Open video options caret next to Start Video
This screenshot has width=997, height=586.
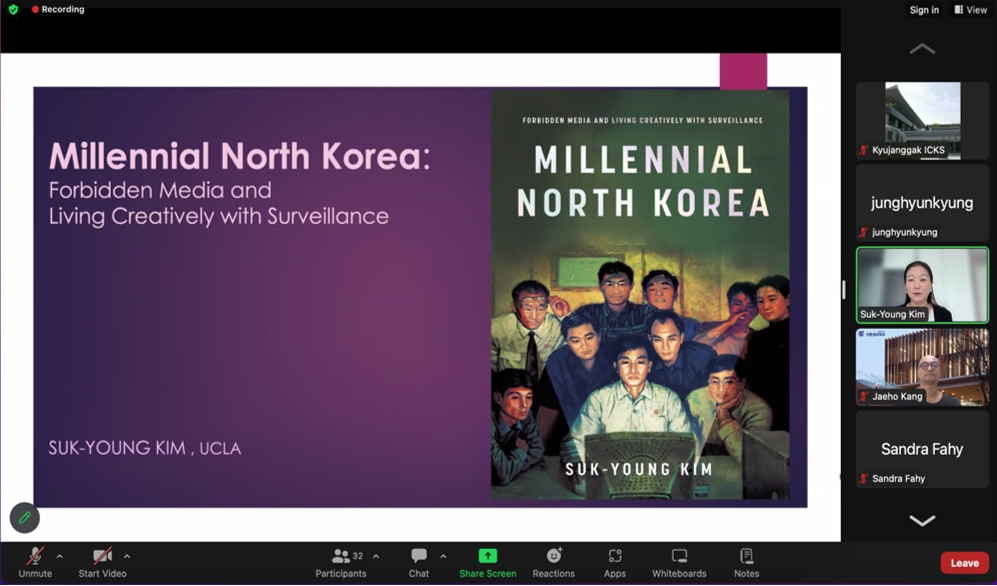pos(127,556)
